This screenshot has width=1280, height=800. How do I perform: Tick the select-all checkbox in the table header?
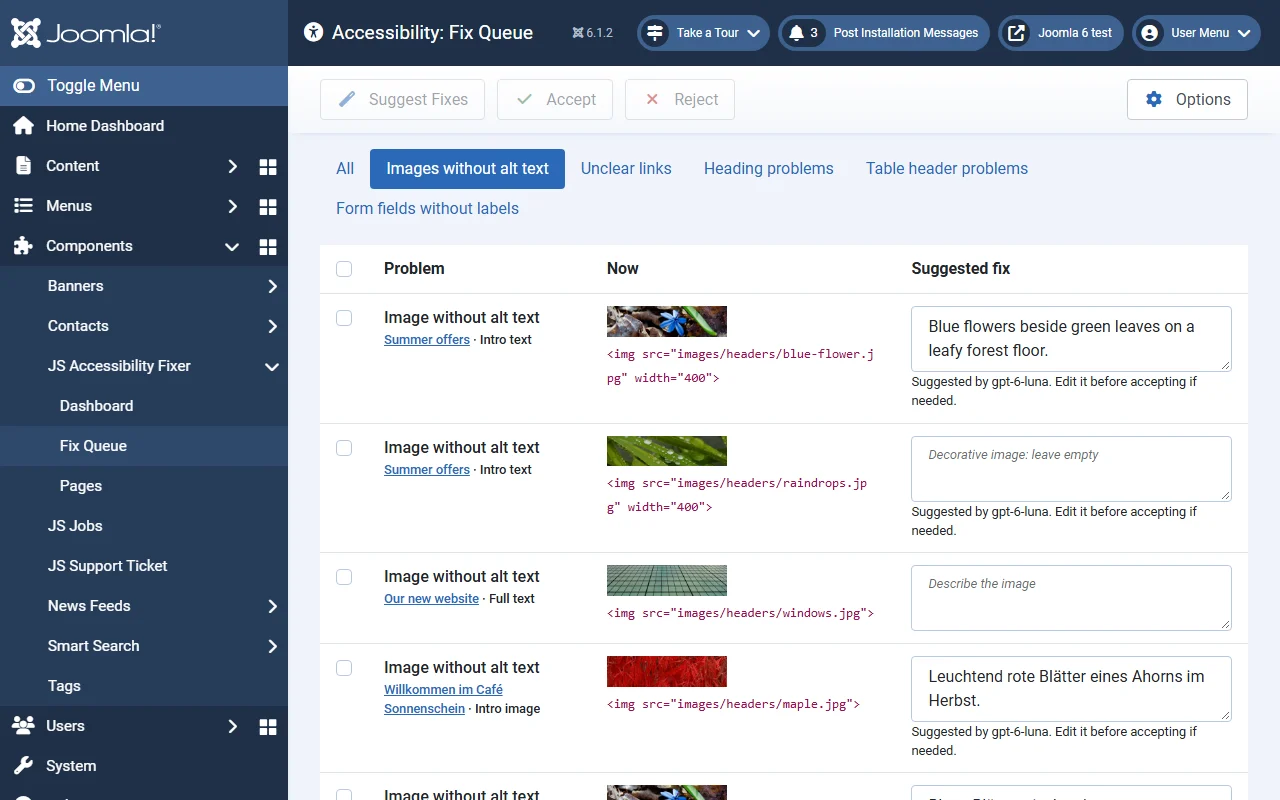344,269
